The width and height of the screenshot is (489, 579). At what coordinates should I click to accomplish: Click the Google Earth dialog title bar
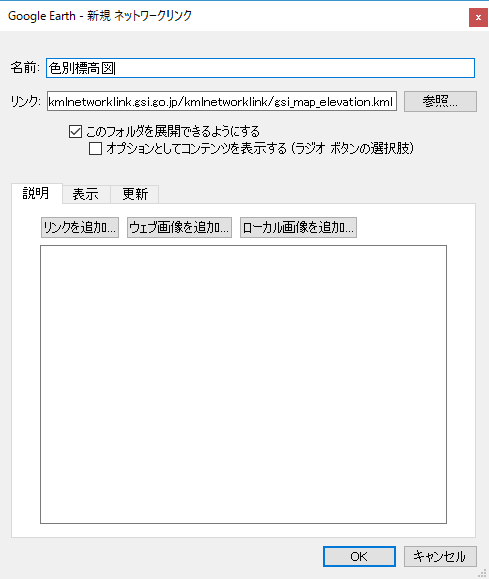point(235,16)
